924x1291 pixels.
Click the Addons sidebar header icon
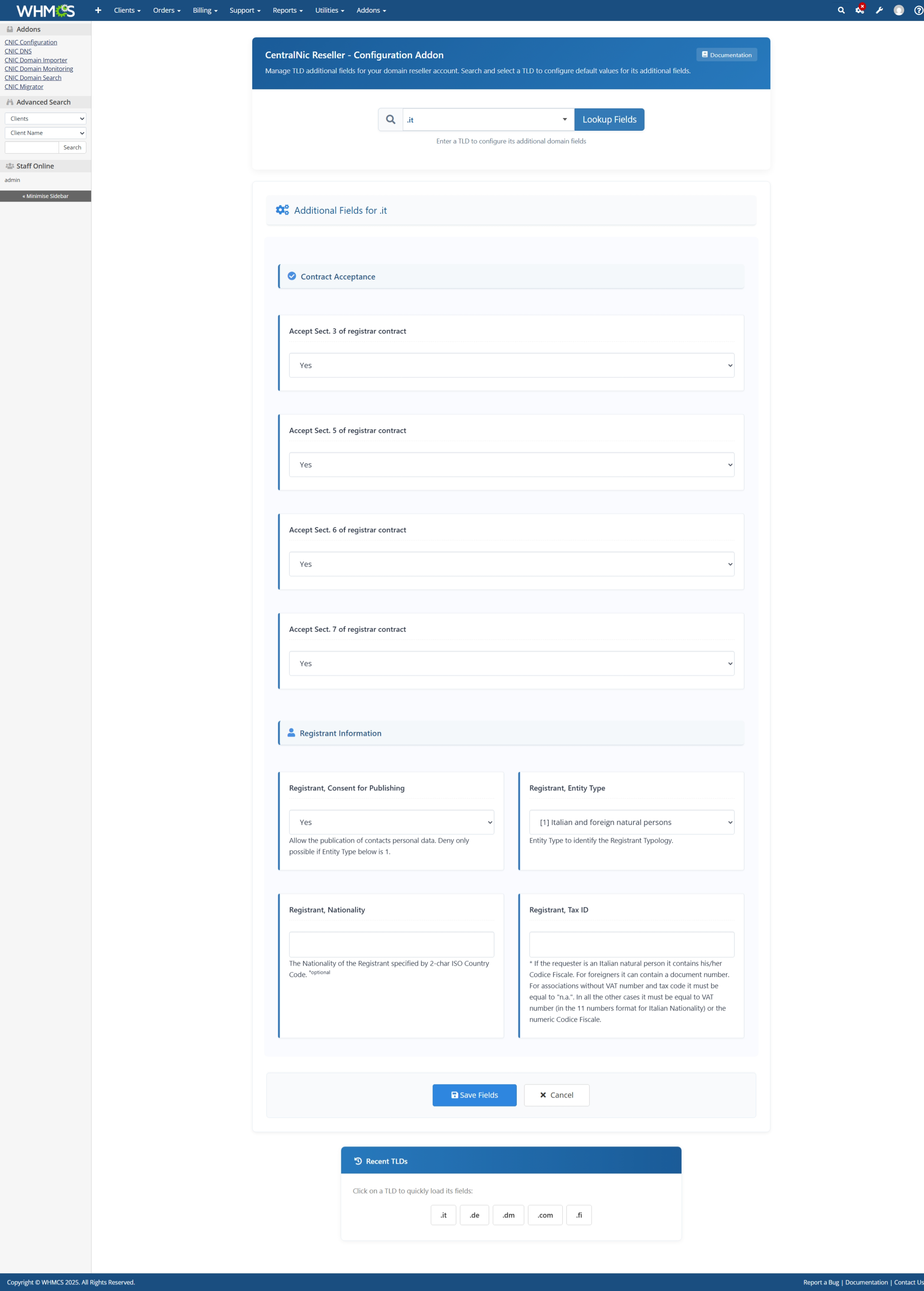click(x=10, y=29)
